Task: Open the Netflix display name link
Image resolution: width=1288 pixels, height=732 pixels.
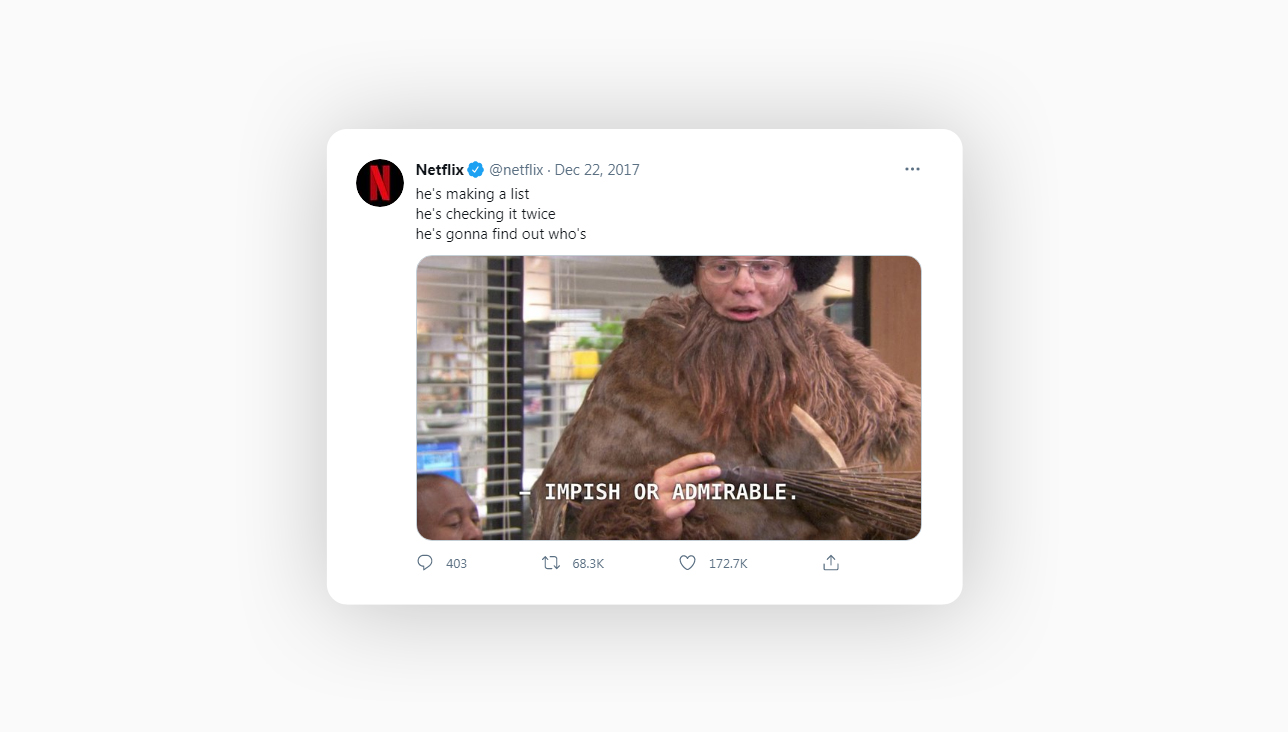Action: point(440,170)
